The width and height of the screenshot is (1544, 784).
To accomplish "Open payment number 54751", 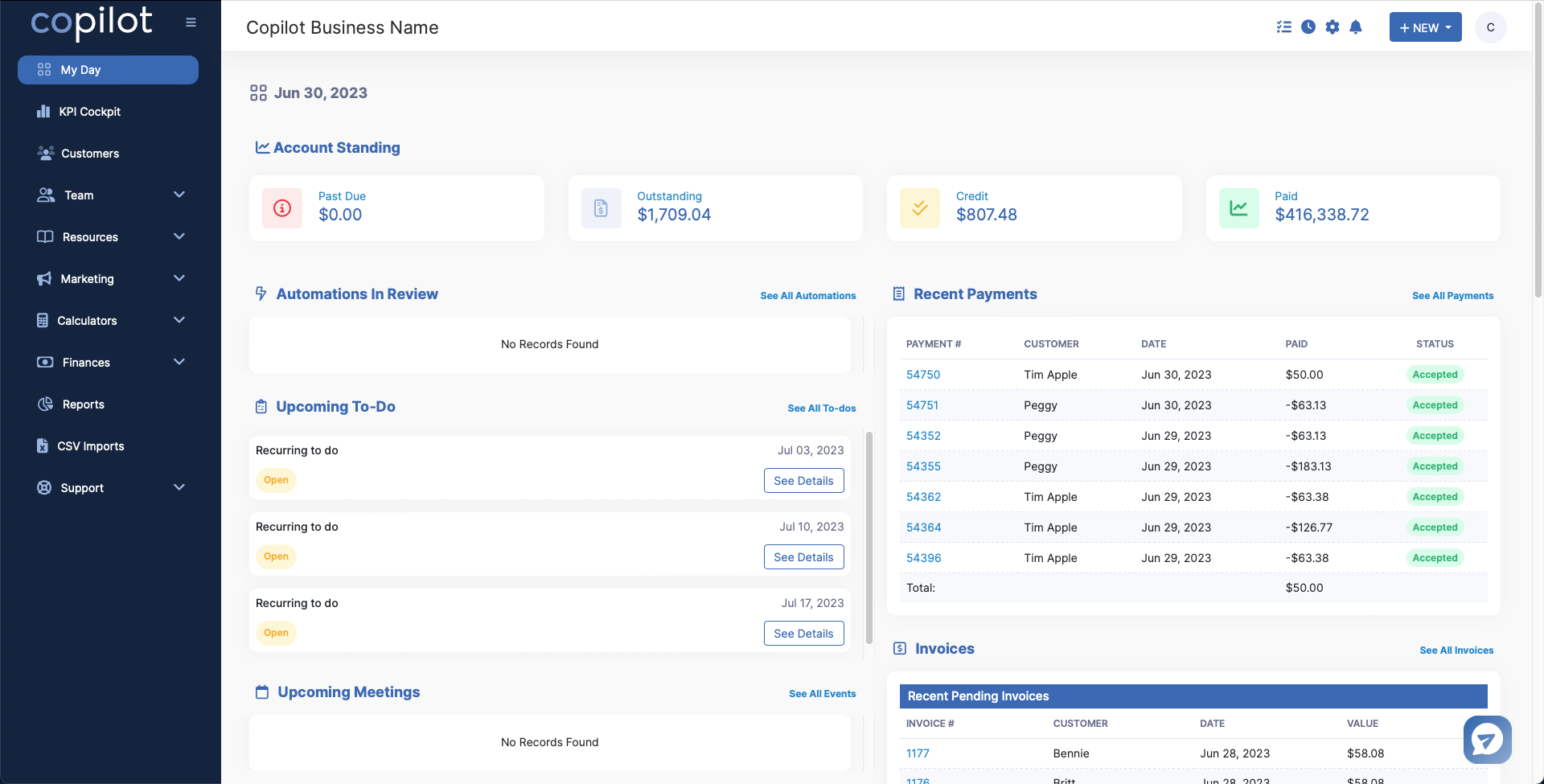I will tap(922, 405).
